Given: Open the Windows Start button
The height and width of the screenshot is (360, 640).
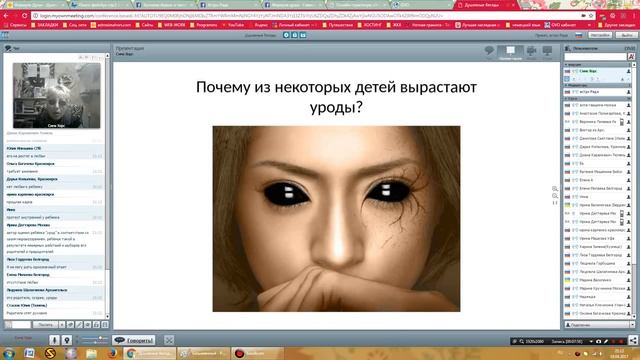Looking at the screenshot, I should tap(8, 353).
